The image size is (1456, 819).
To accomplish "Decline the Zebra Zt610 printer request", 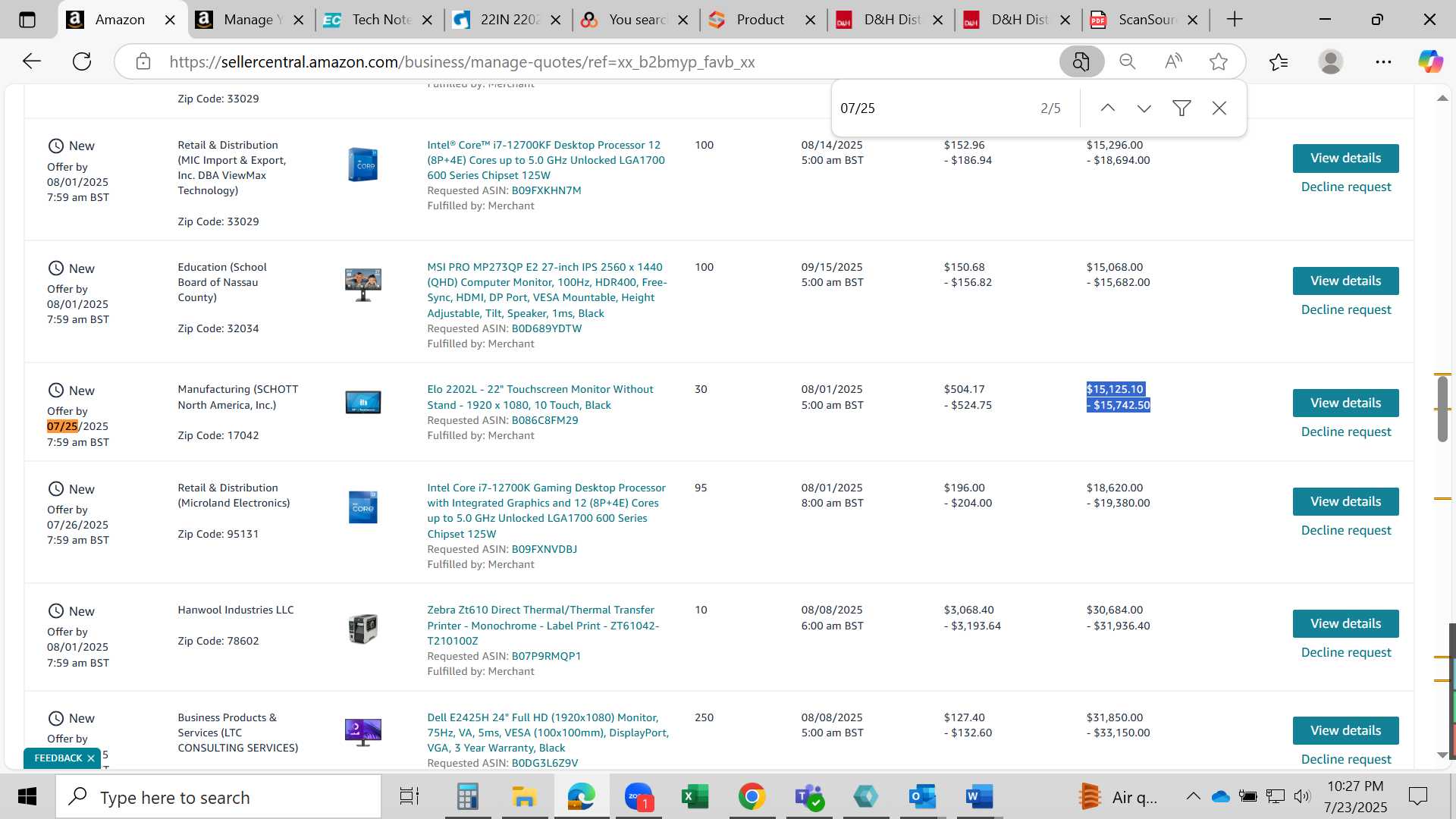I will click(1345, 653).
